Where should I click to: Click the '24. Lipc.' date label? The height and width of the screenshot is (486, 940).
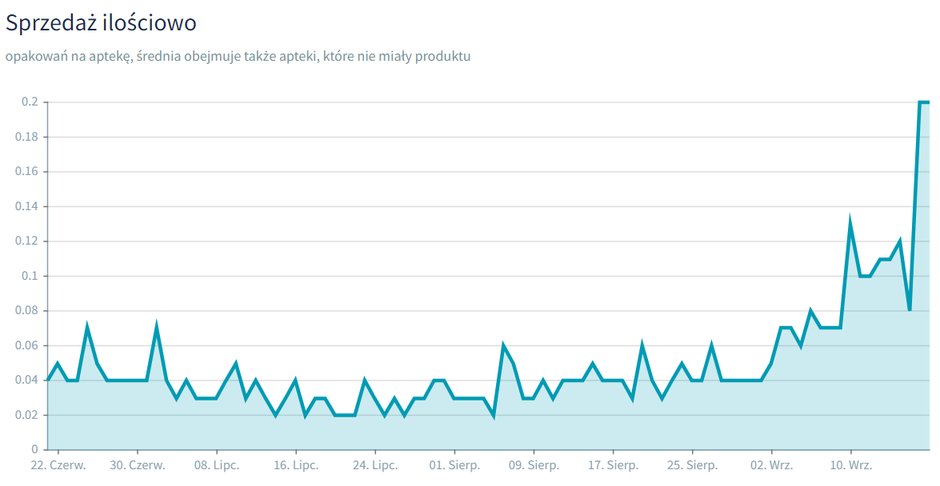(375, 466)
